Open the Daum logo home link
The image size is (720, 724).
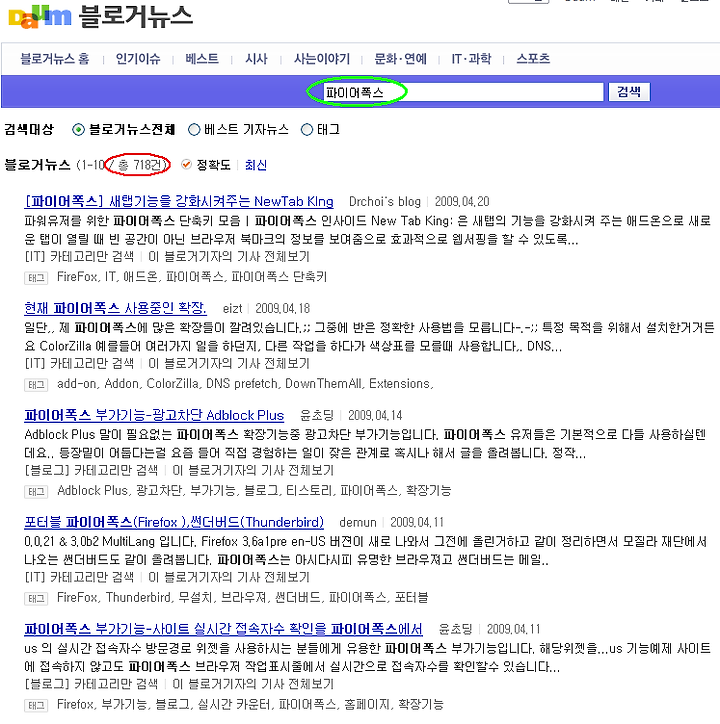point(40,17)
